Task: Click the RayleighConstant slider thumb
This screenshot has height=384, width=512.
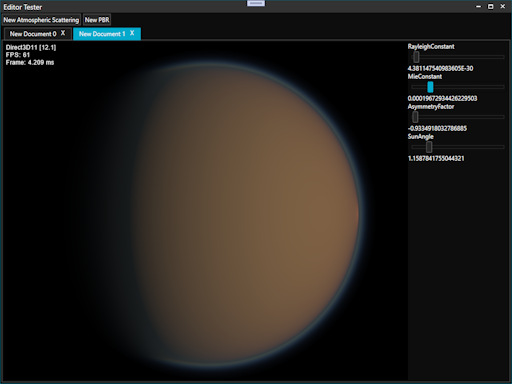Action: click(416, 57)
